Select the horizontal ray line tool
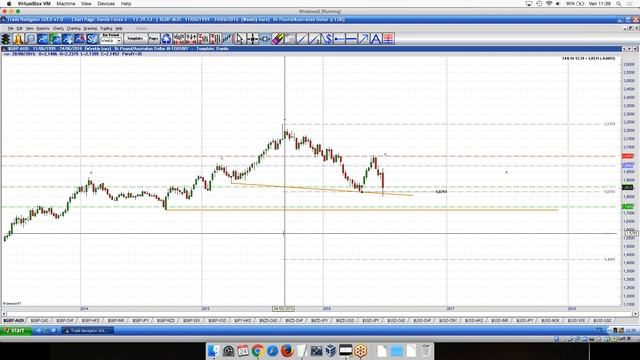This screenshot has height=360, width=640. pos(339,39)
